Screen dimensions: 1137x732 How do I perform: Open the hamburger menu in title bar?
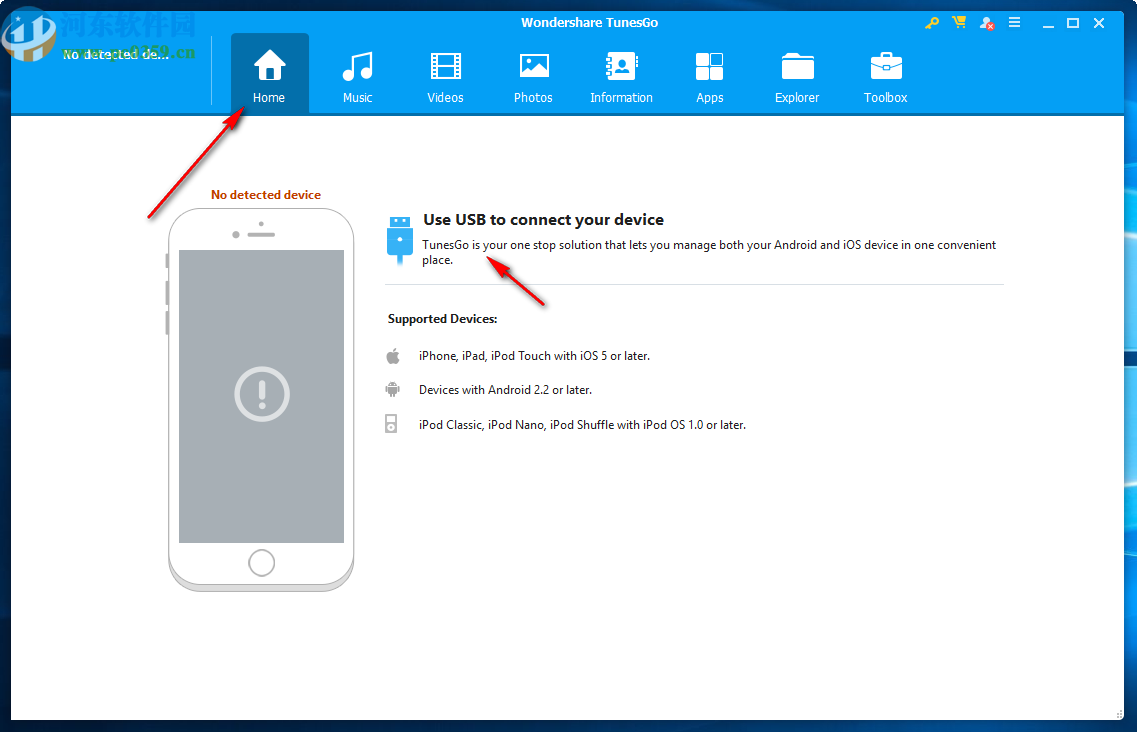coord(1014,22)
